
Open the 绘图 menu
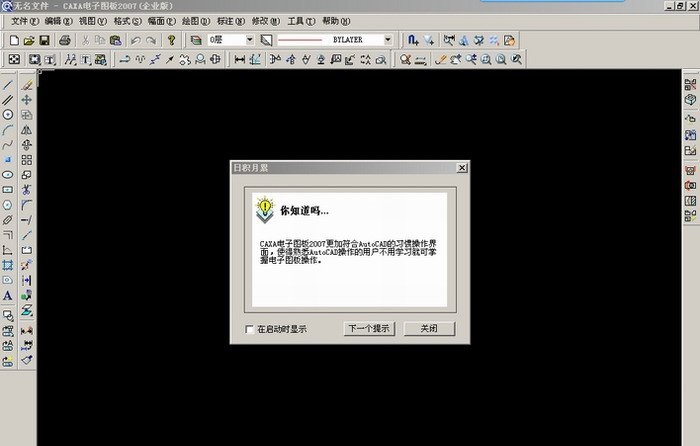[x=196, y=21]
